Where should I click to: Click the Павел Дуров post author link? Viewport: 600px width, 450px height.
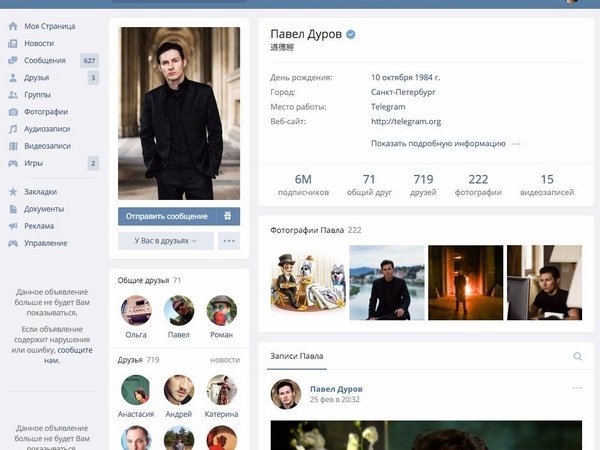336,389
